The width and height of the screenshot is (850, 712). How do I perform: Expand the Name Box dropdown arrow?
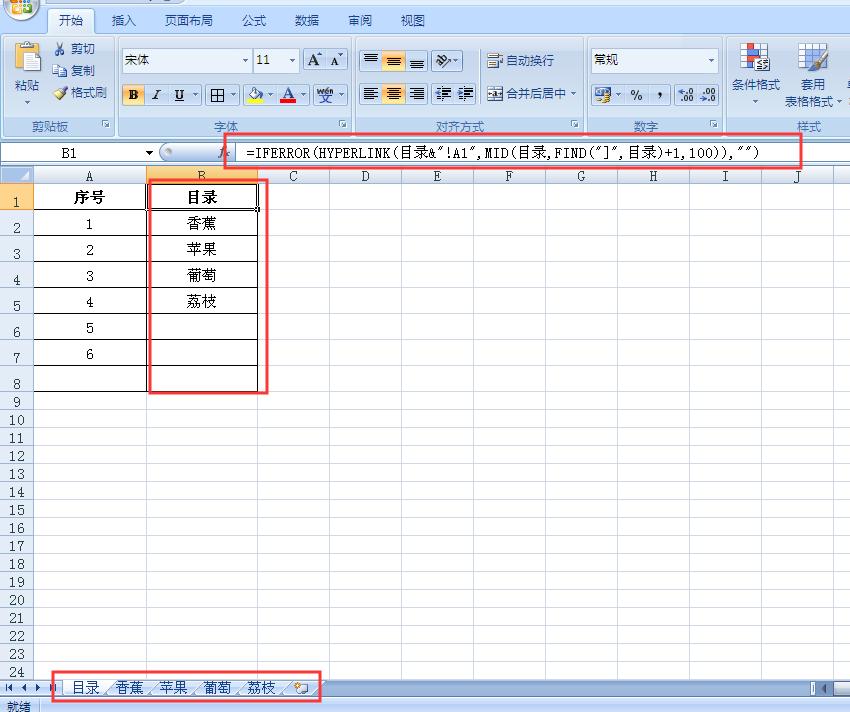click(150, 153)
